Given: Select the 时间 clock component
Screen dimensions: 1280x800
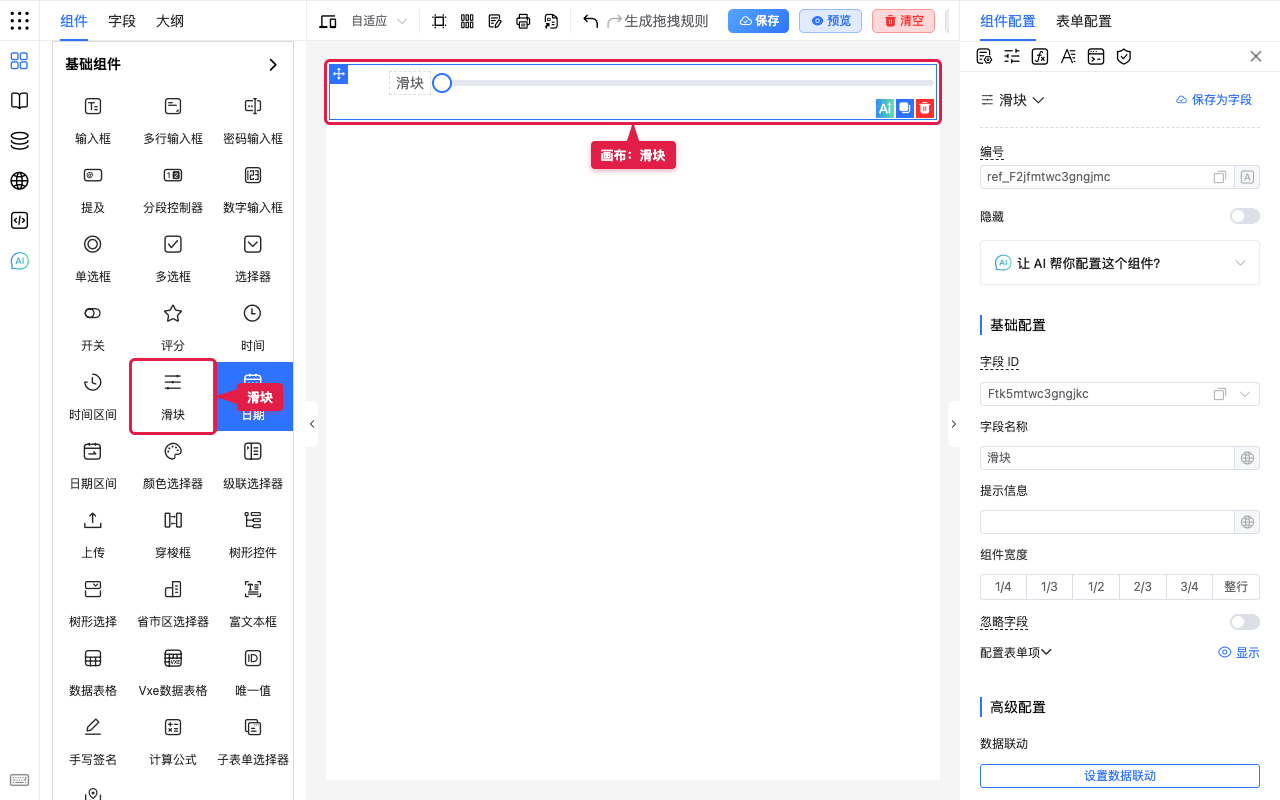Looking at the screenshot, I should [x=253, y=328].
